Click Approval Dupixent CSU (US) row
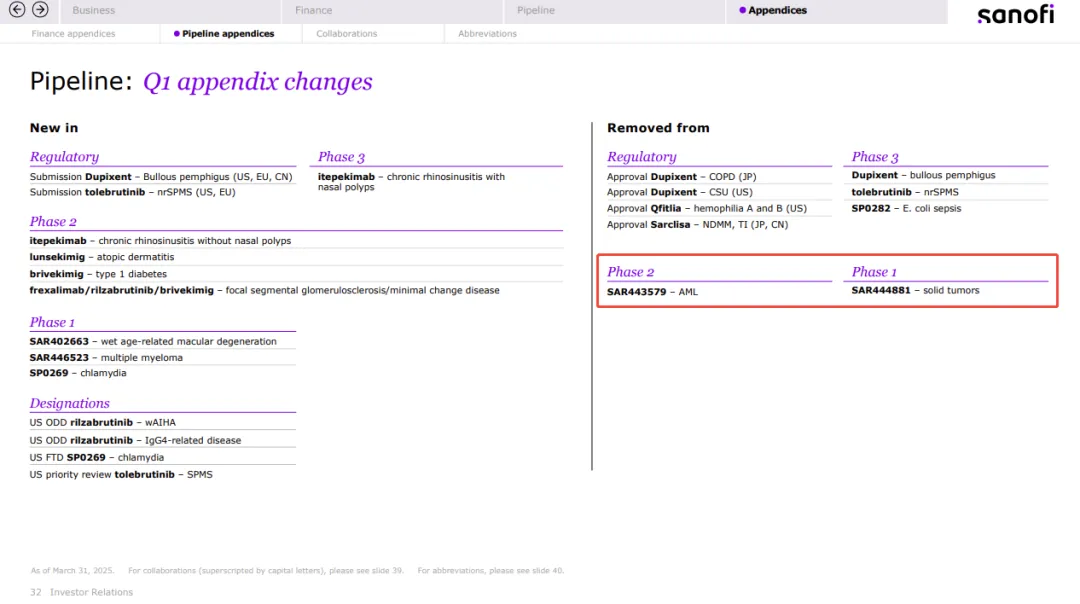 click(680, 192)
